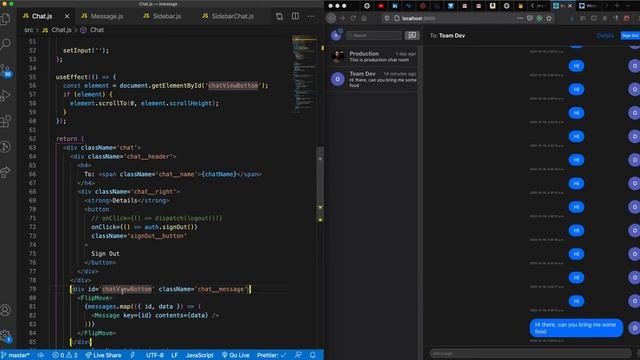The width and height of the screenshot is (640, 360).
Task: Click the Details link in chat header
Action: (x=605, y=36)
